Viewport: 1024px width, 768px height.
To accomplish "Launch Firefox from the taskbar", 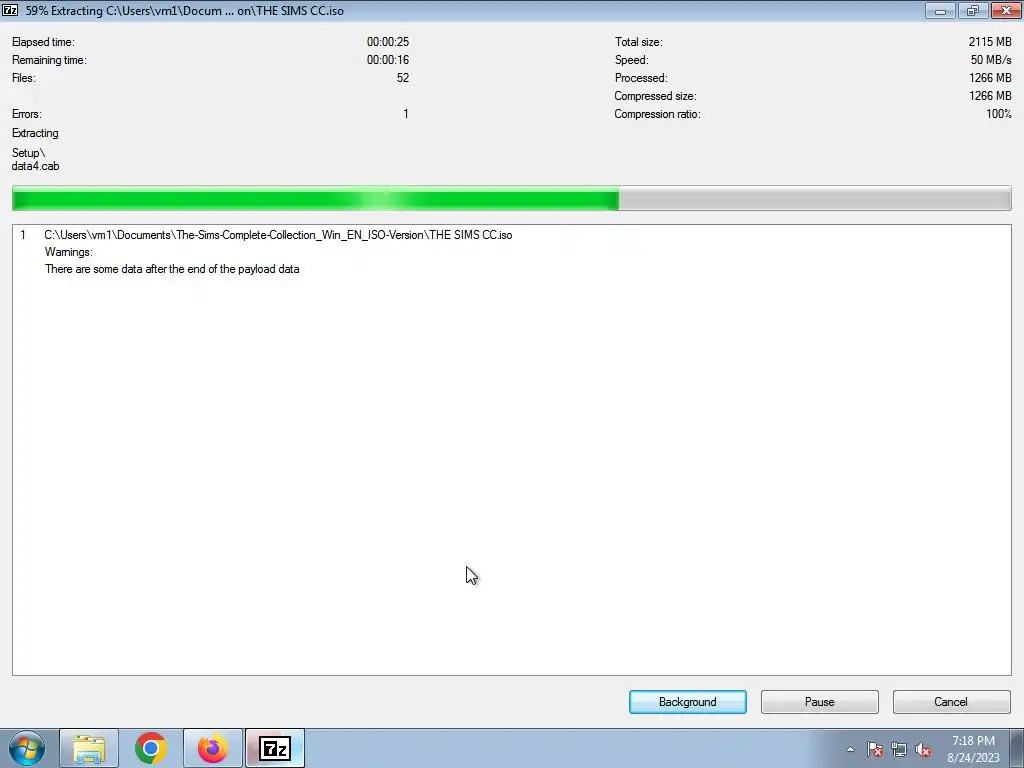I will click(x=213, y=748).
